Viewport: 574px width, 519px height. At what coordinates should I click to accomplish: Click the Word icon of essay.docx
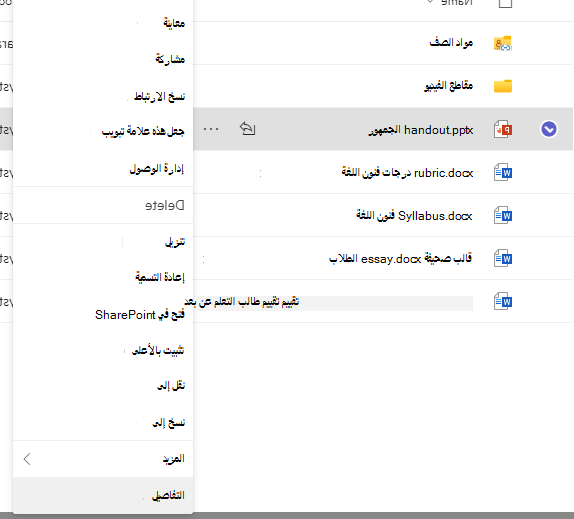(x=503, y=258)
